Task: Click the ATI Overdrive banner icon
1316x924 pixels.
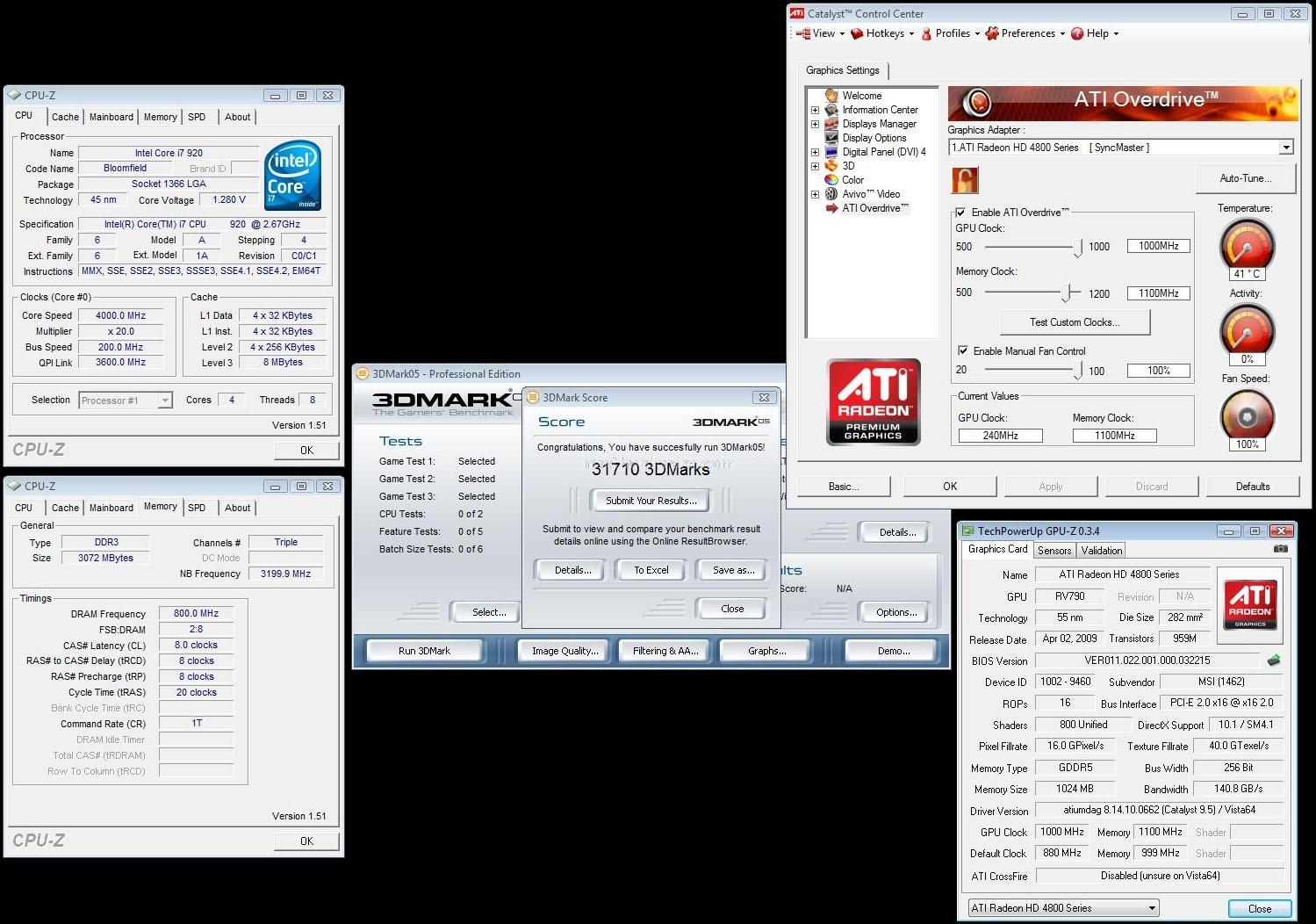Action: (x=977, y=103)
